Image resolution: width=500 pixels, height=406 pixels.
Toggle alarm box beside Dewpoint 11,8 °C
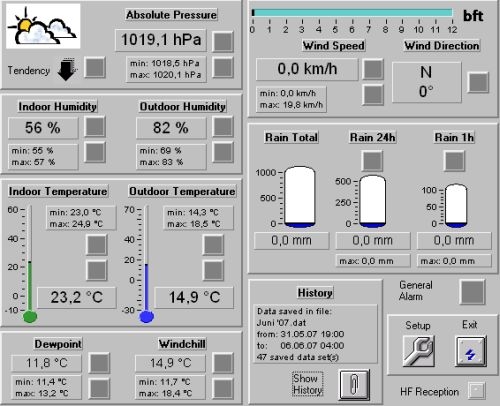coord(99,363)
